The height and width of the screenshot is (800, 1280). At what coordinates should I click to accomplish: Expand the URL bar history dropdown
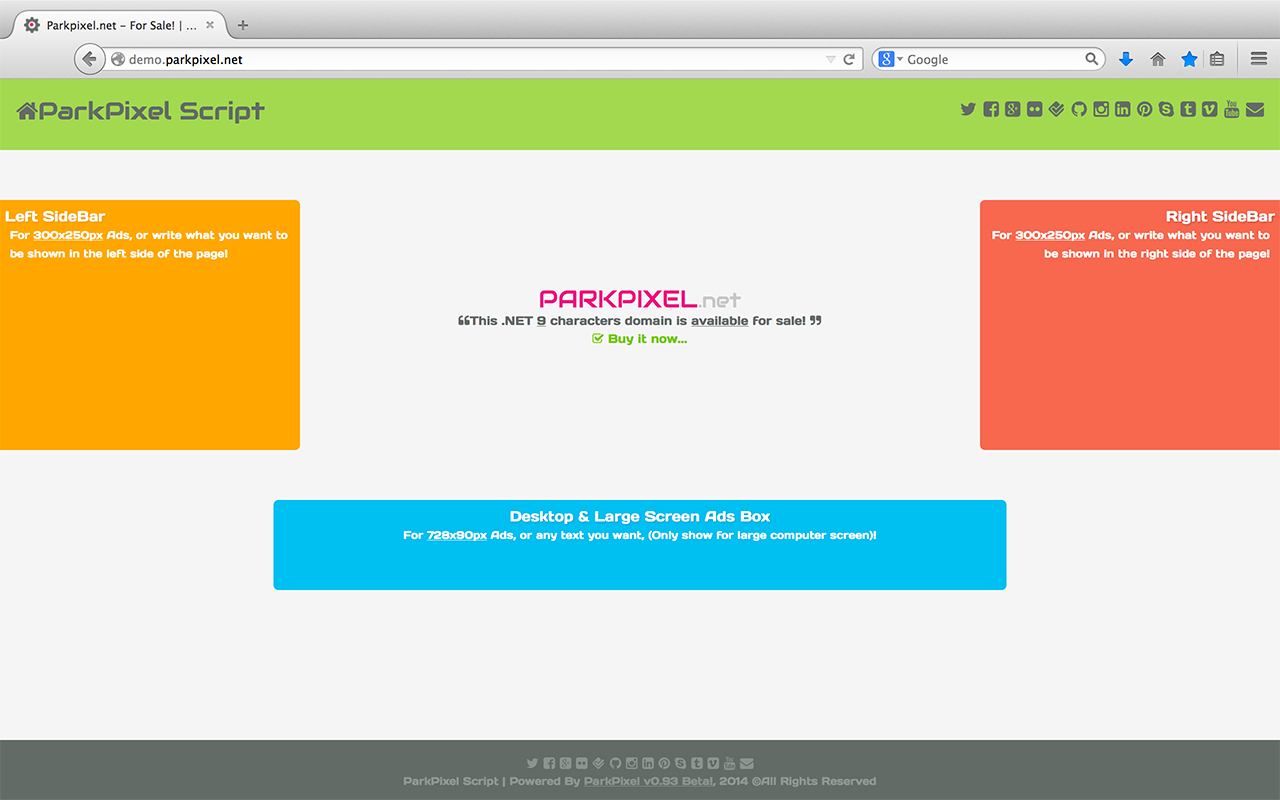coord(830,60)
